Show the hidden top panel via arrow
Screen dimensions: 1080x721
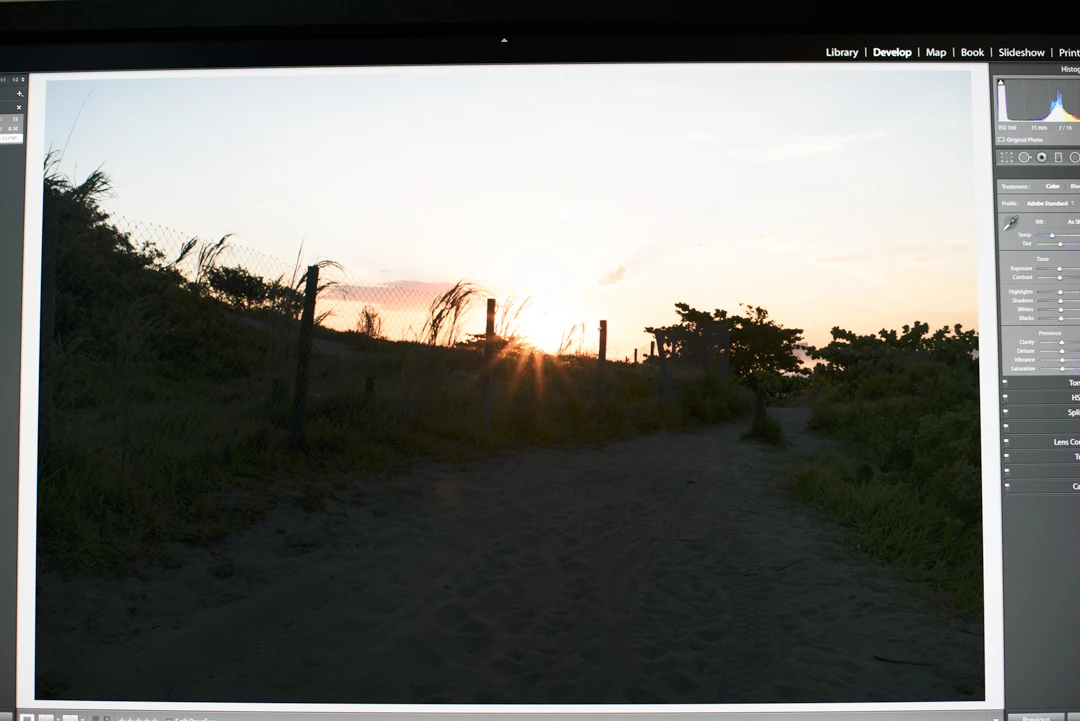tap(504, 40)
